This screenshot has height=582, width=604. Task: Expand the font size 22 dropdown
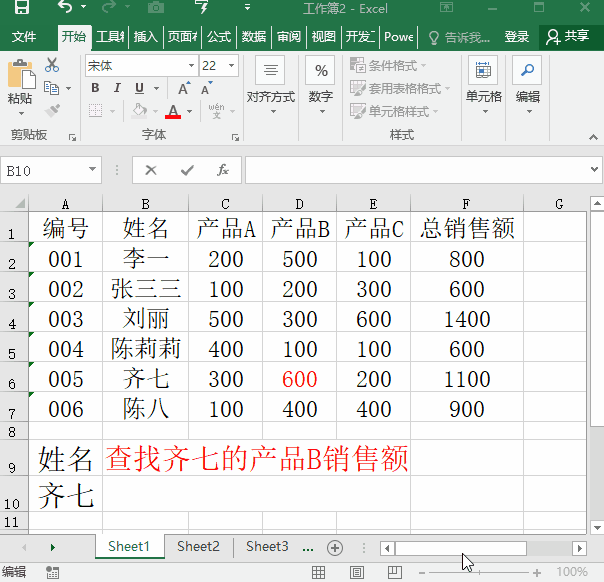pos(231,65)
